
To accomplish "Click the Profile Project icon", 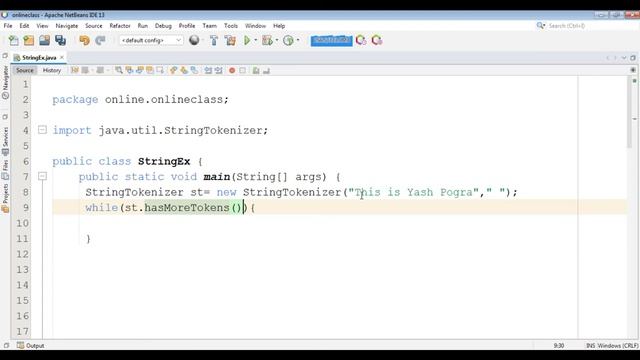I will tap(288, 40).
